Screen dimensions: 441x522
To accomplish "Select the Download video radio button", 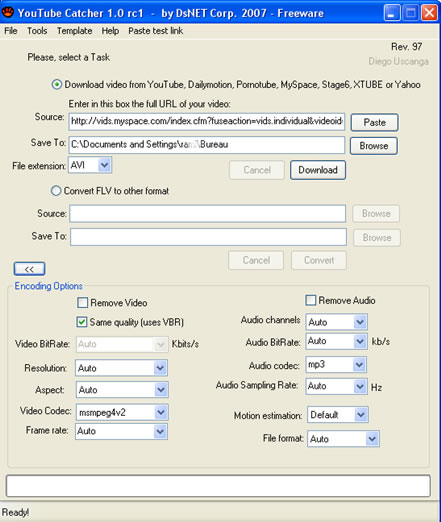I will pos(57,84).
